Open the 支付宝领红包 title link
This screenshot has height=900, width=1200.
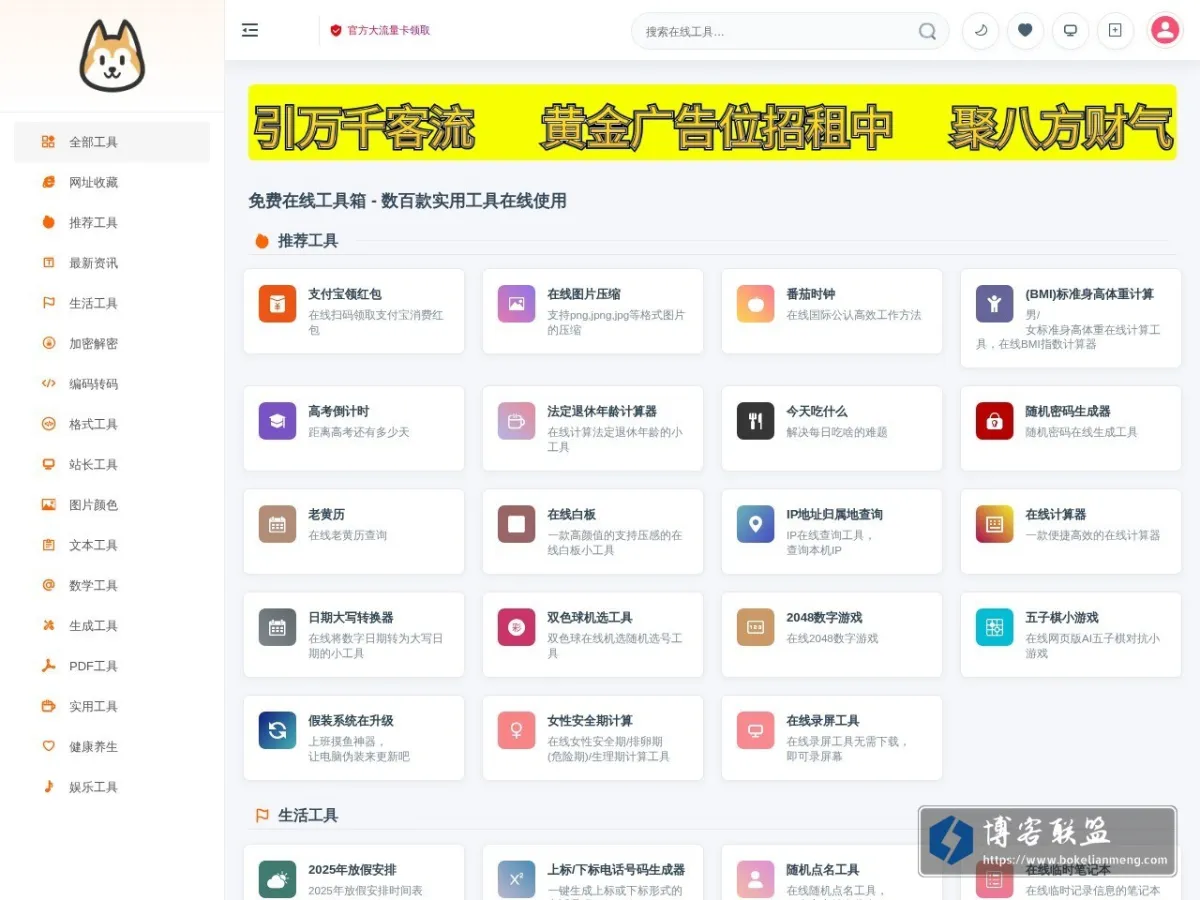tap(345, 294)
